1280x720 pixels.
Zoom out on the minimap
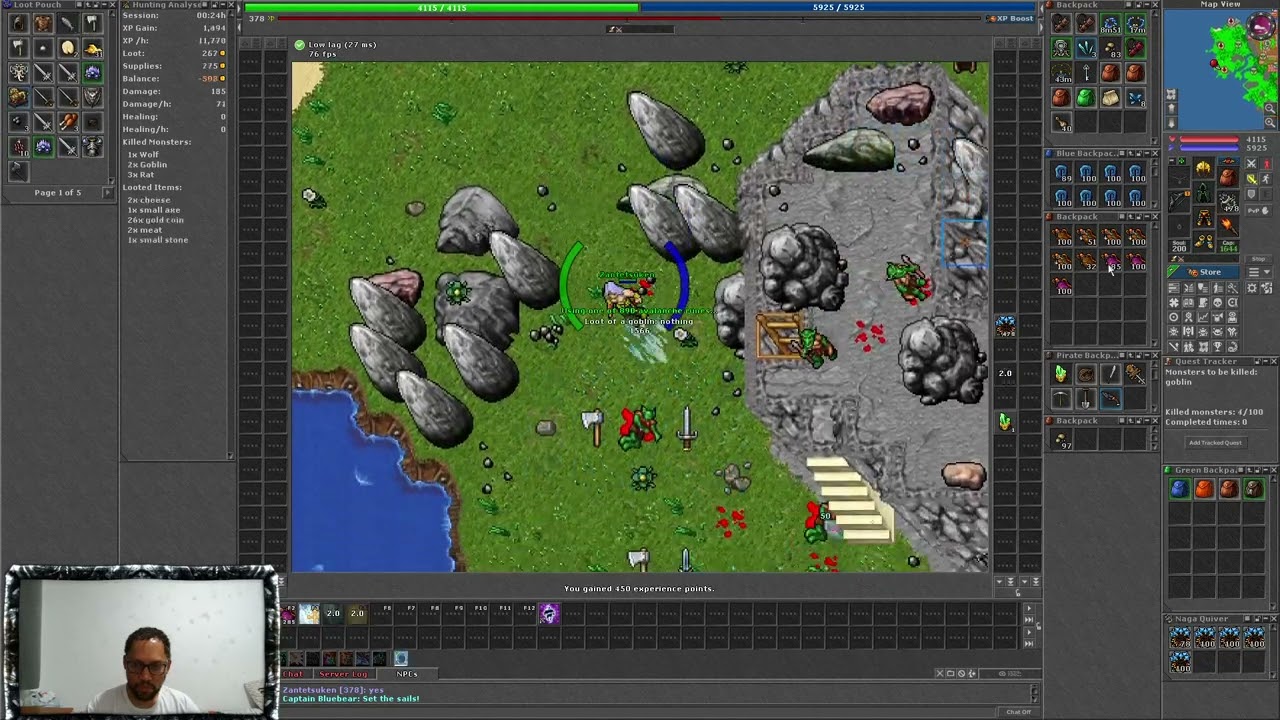point(1269,108)
